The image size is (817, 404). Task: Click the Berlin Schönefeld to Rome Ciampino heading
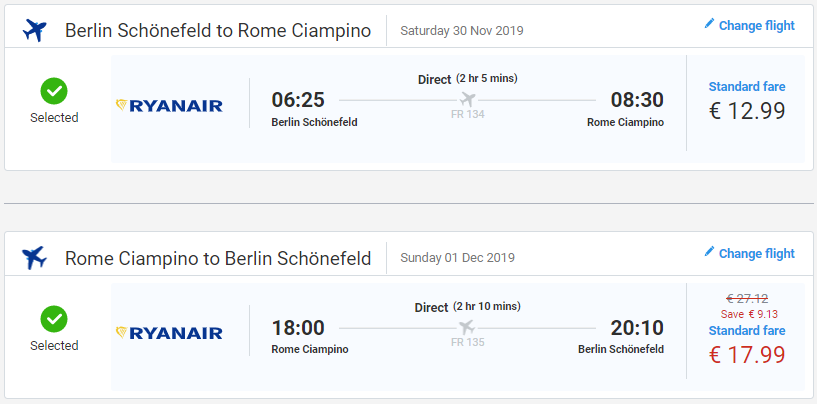pyautogui.click(x=218, y=31)
